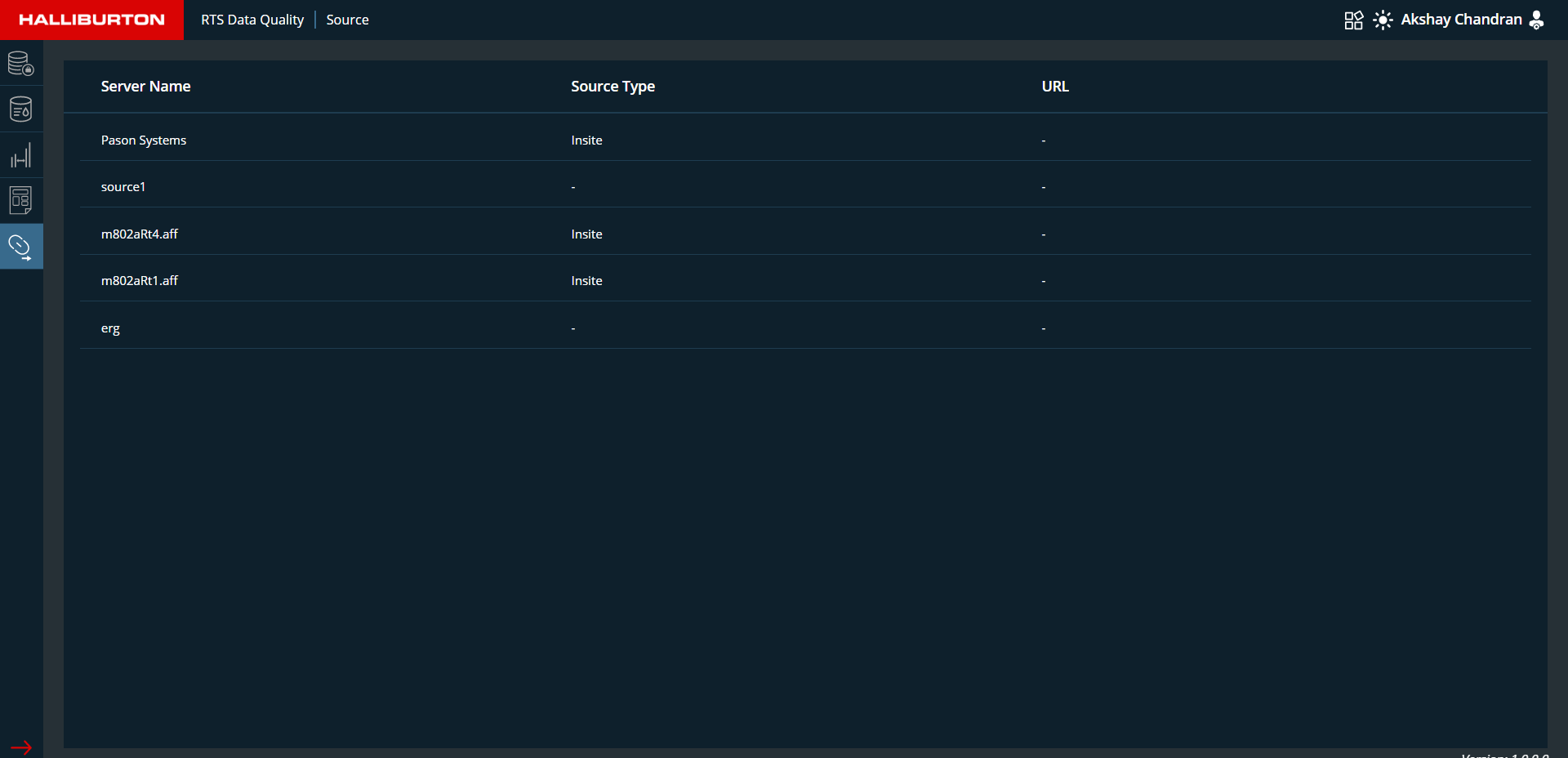
Task: Toggle the light theme sun icon
Action: coord(1383,20)
